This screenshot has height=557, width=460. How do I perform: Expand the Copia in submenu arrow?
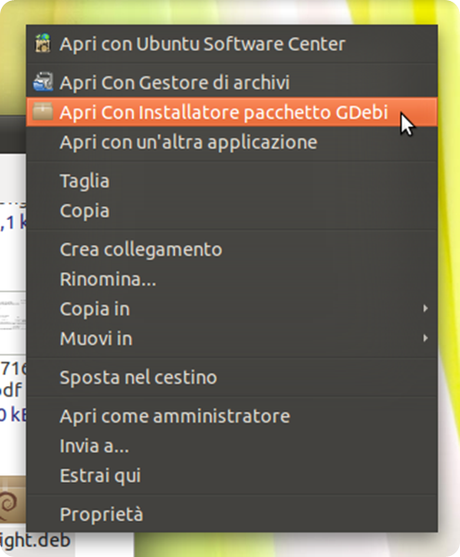pos(425,308)
